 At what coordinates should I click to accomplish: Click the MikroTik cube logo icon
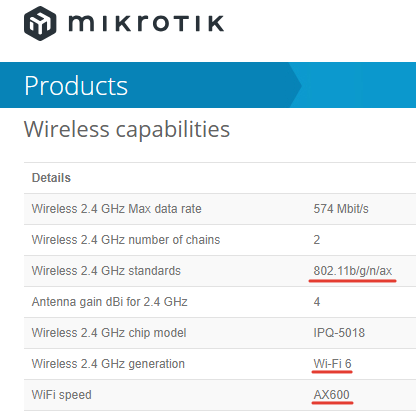click(x=40, y=23)
